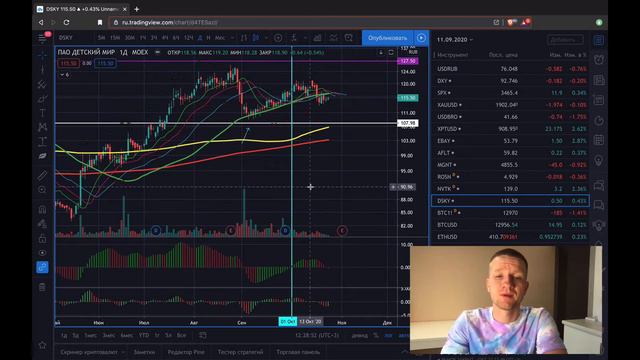Screen dimensions: 640x360
Task: Open the candlestick chart style icon
Action: [256, 38]
